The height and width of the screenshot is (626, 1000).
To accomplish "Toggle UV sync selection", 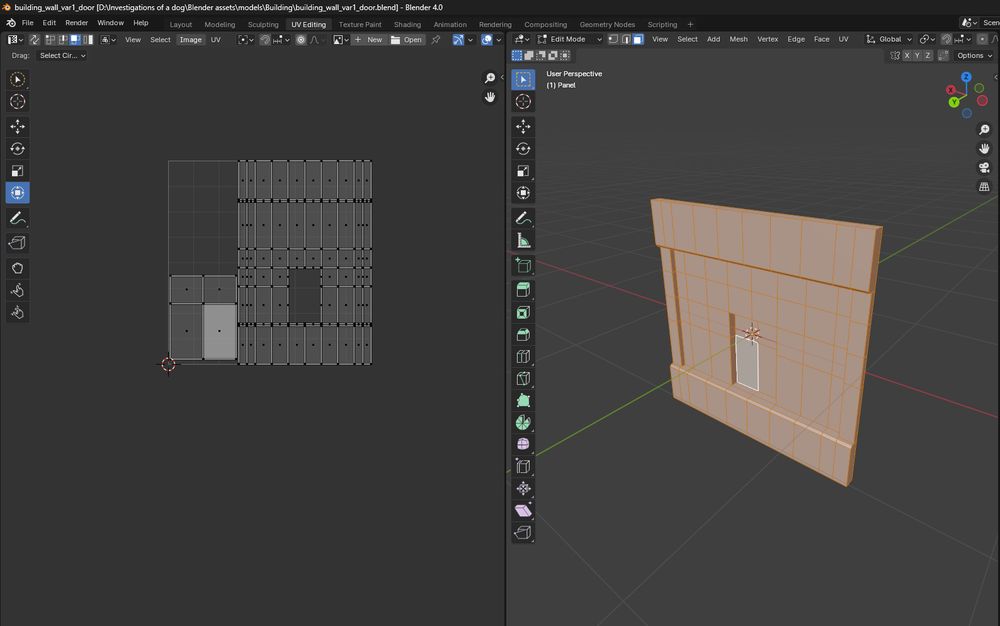I will tap(34, 40).
